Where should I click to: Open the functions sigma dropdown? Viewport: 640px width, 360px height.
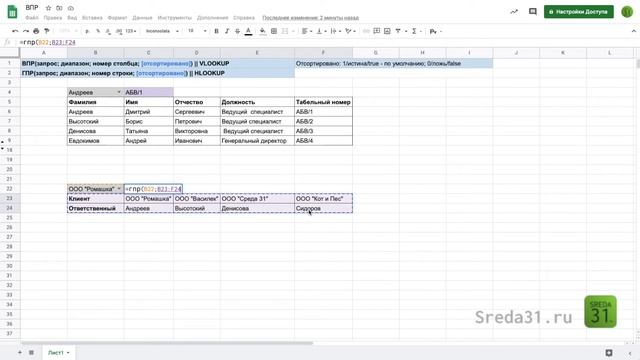click(416, 31)
